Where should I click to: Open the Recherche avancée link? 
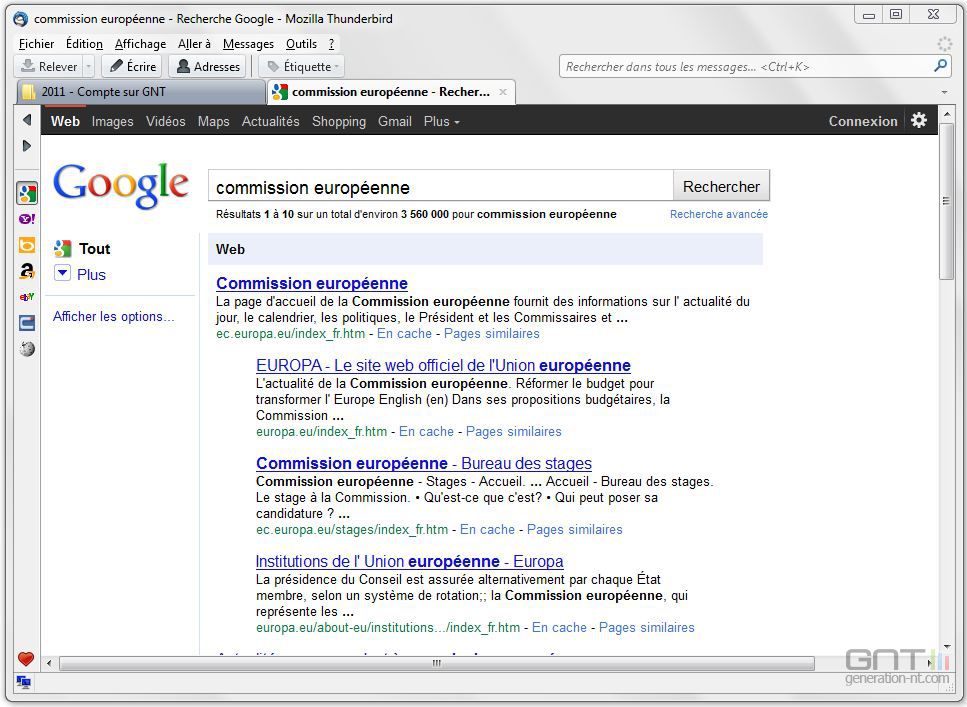pyautogui.click(x=719, y=214)
